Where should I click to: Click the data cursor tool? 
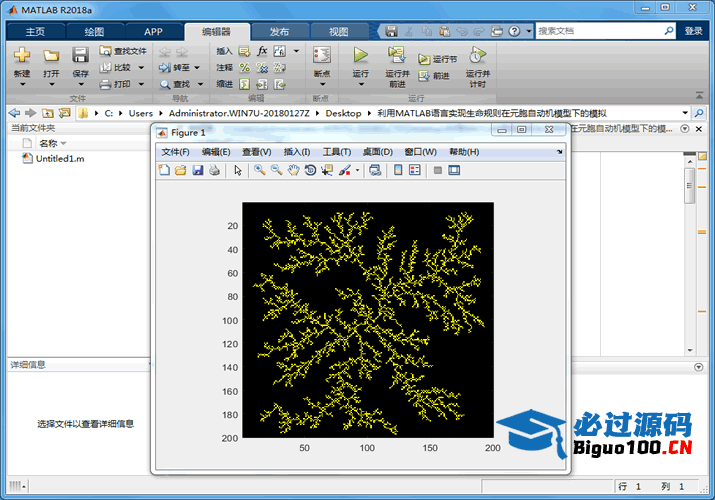click(328, 171)
